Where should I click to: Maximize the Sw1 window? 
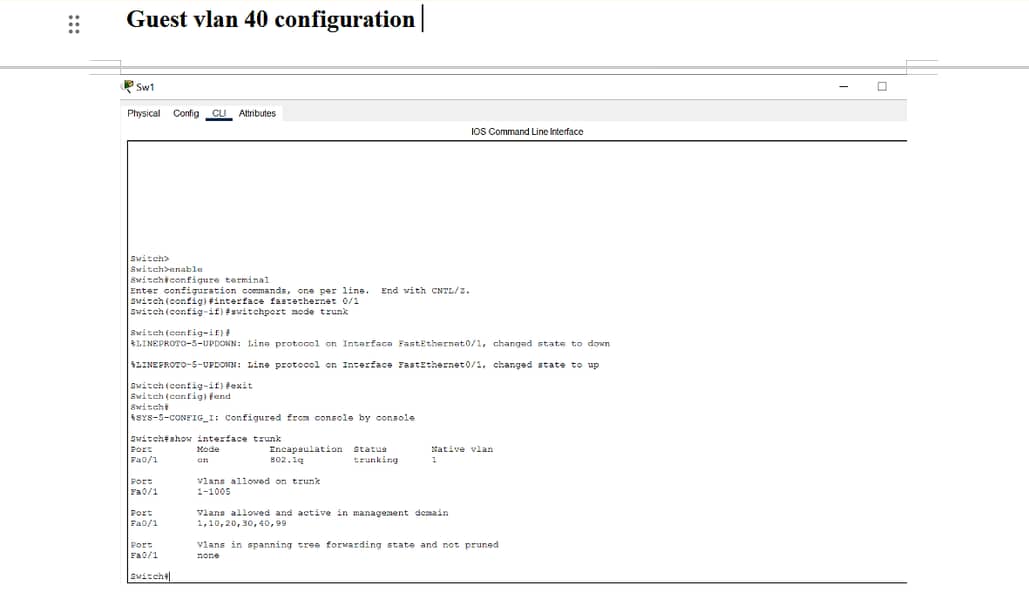pos(882,87)
